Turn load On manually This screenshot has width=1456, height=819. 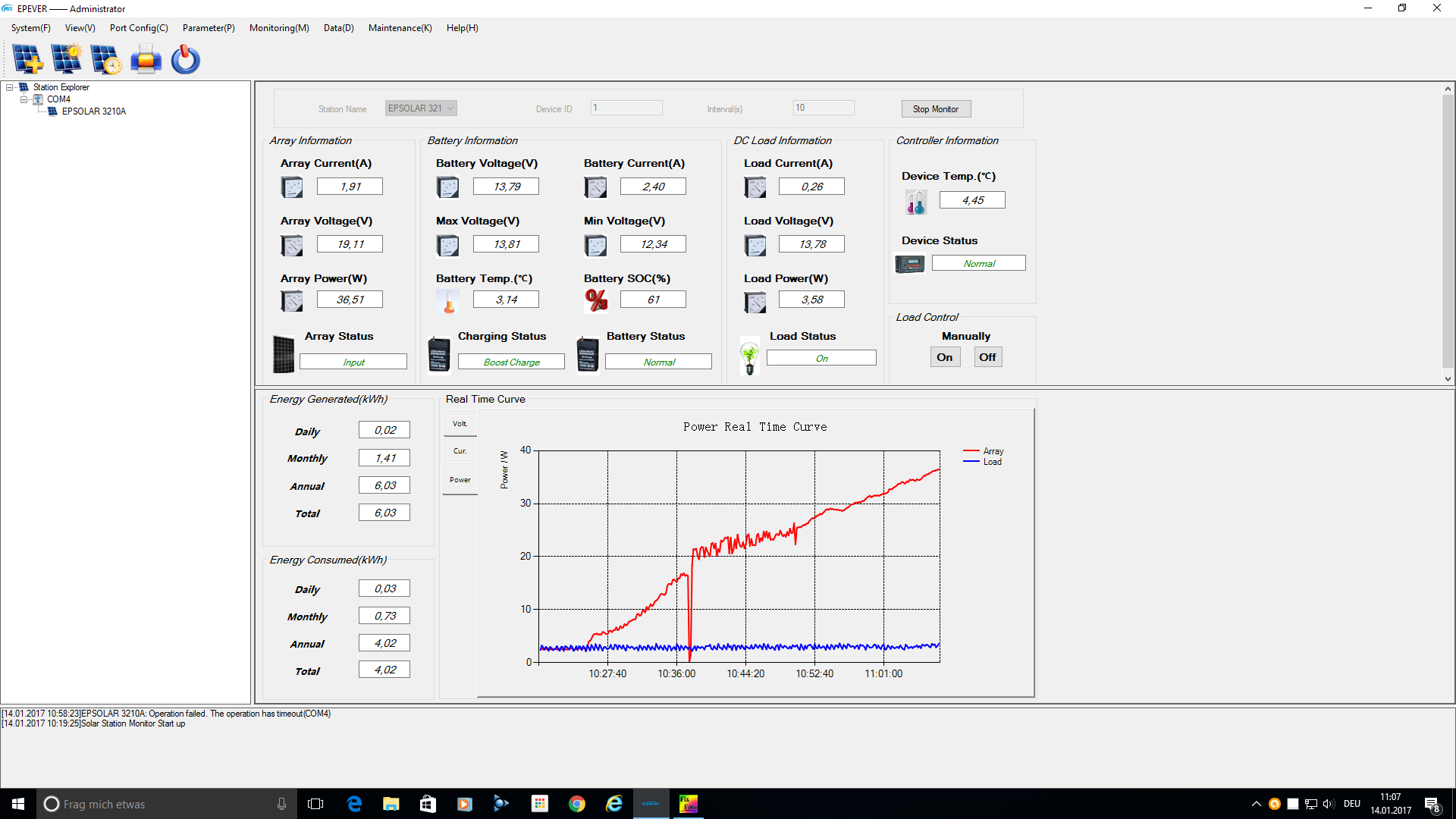pyautogui.click(x=945, y=357)
